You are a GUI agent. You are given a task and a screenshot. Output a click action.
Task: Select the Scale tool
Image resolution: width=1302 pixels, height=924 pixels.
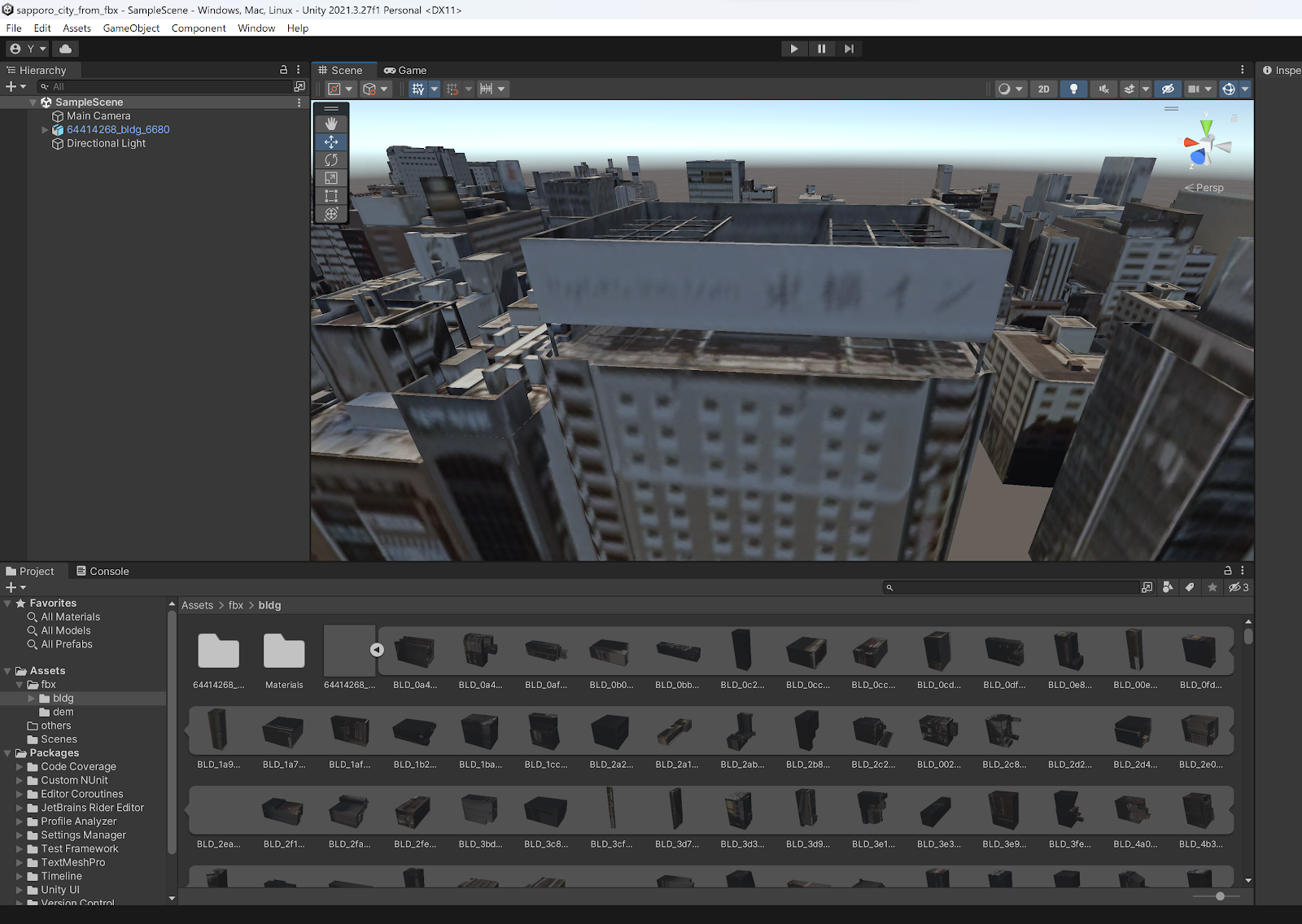[x=331, y=178]
